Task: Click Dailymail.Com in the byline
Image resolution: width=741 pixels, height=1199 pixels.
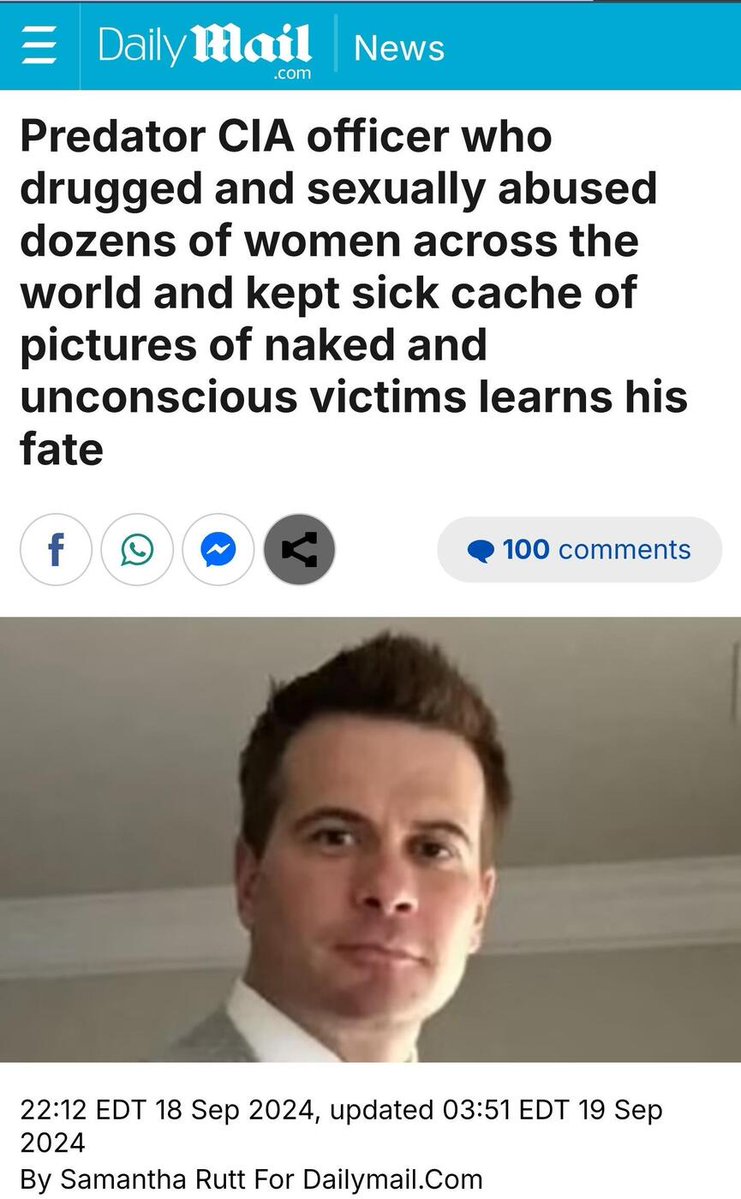Action: pyautogui.click(x=392, y=1178)
